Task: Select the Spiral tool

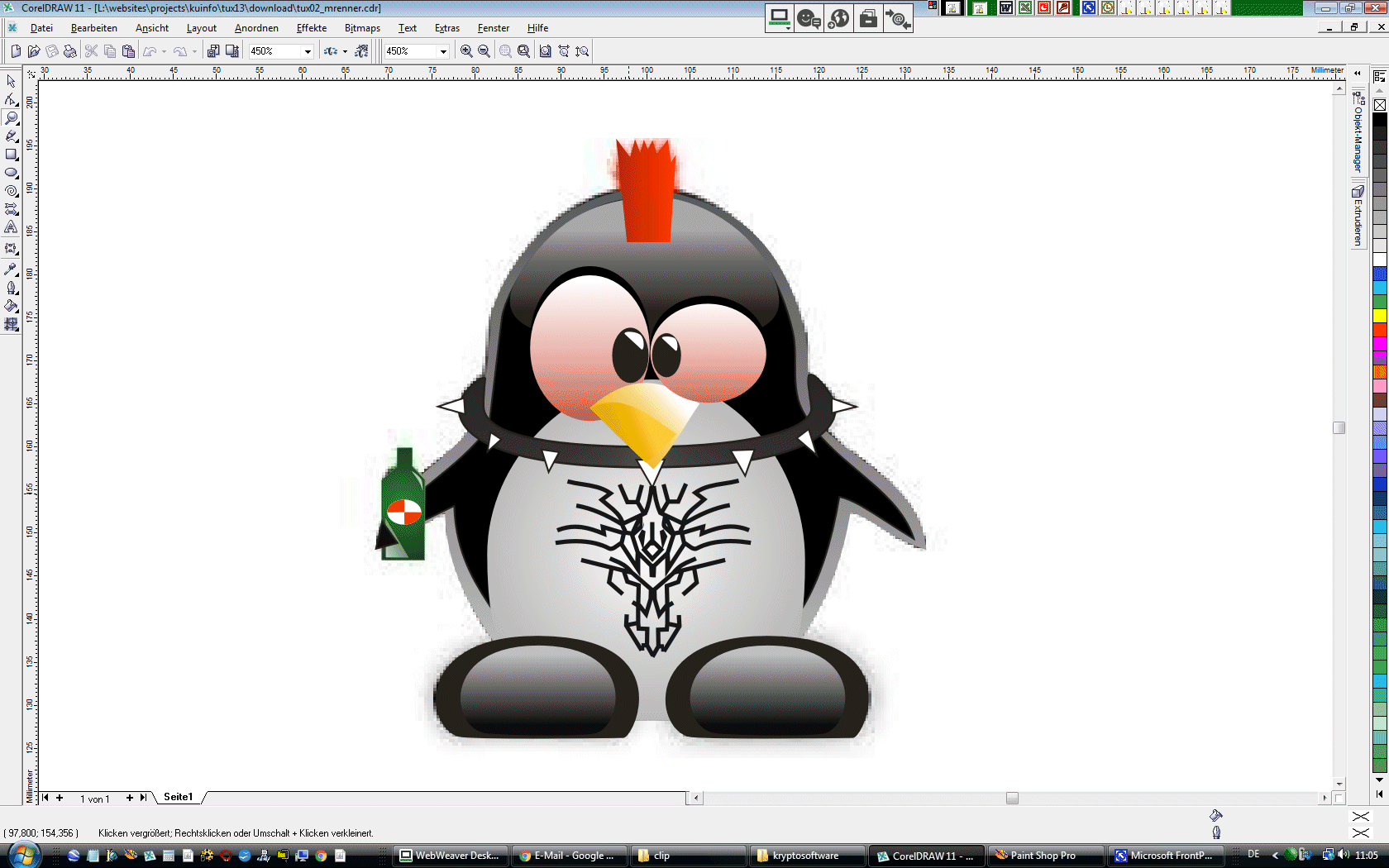Action: [x=11, y=191]
